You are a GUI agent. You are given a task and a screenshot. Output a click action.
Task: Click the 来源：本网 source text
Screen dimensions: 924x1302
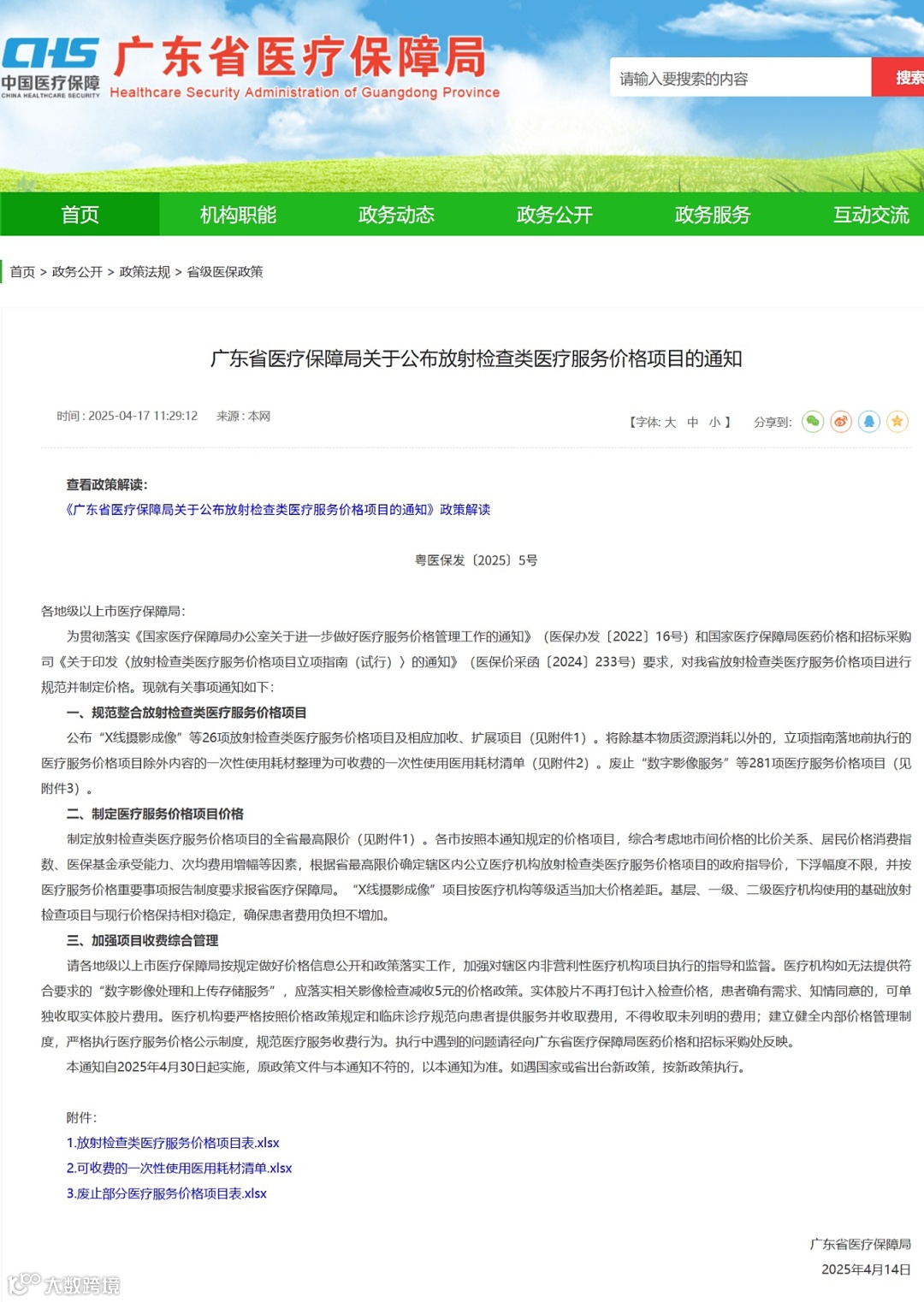[x=243, y=416]
